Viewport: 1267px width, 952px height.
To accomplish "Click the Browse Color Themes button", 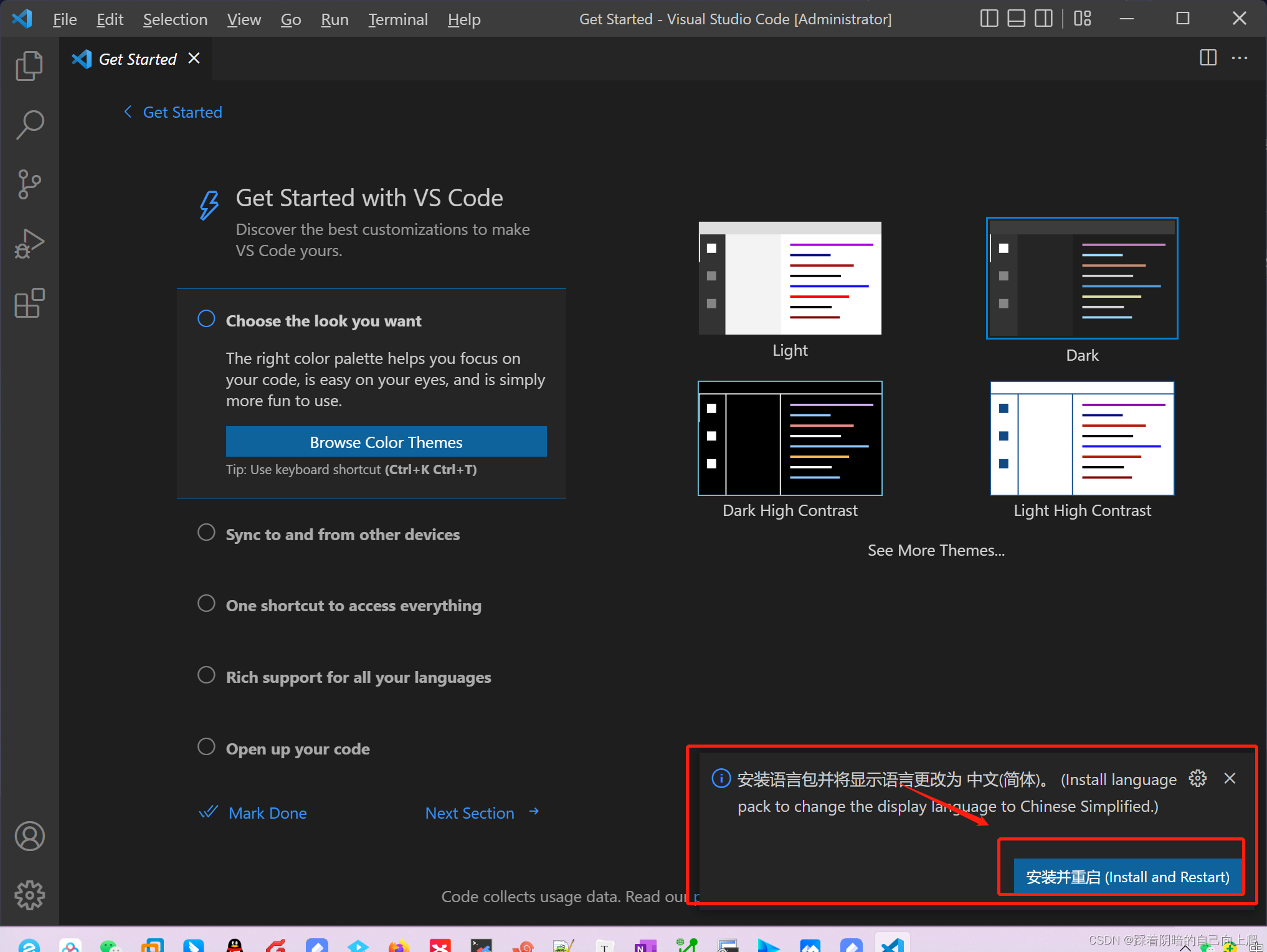I will pos(386,442).
